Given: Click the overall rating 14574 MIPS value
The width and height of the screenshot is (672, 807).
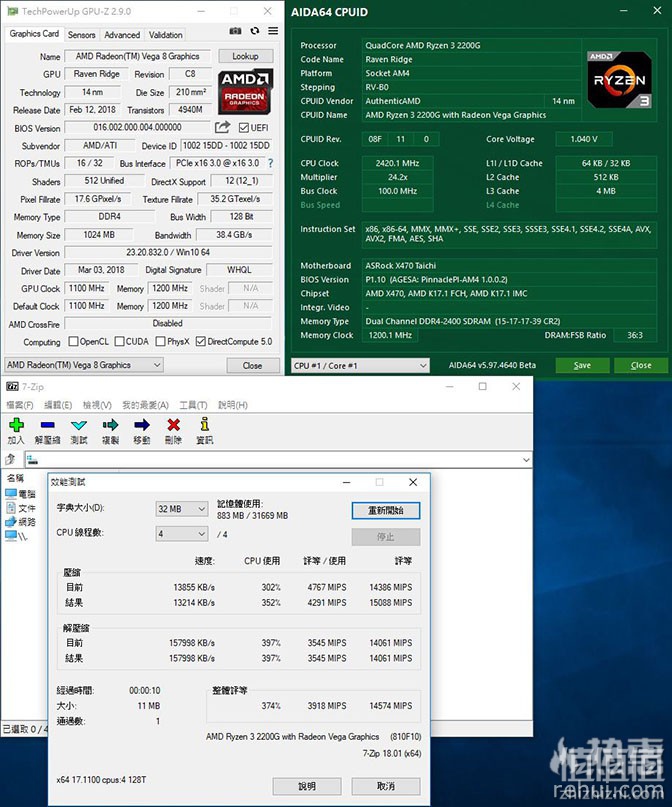Looking at the screenshot, I should coord(391,706).
